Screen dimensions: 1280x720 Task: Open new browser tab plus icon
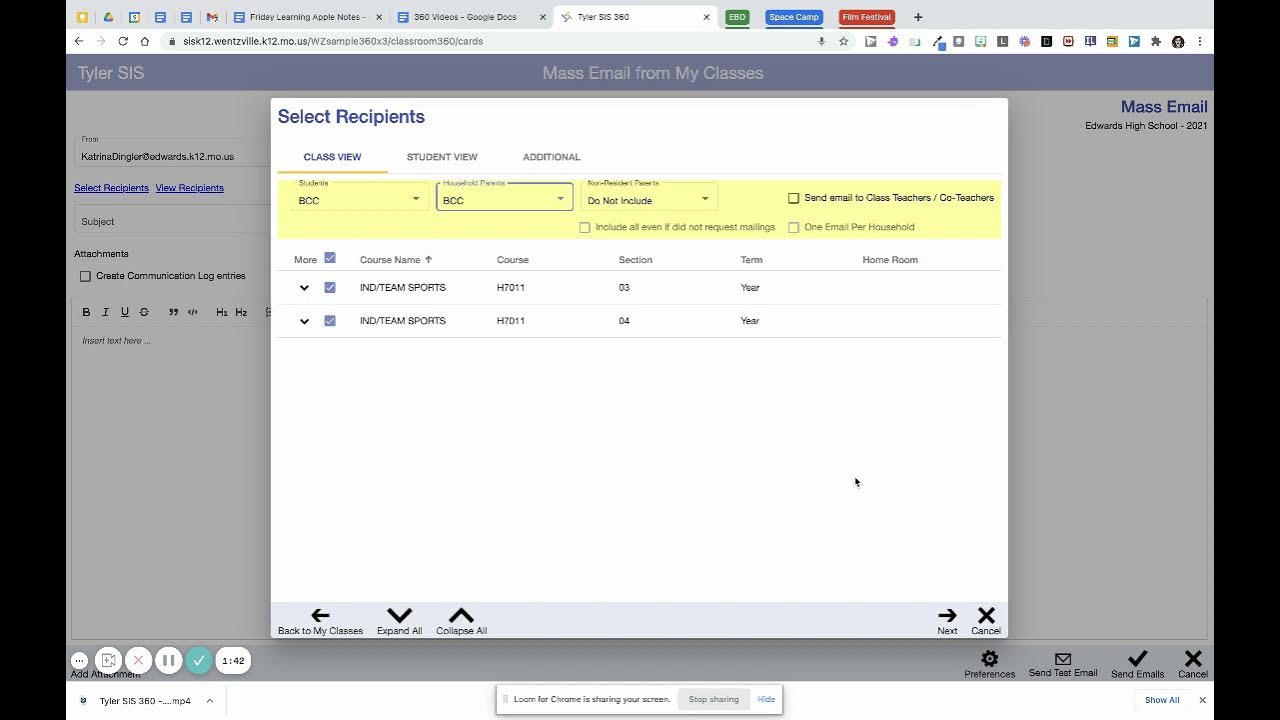pos(918,17)
